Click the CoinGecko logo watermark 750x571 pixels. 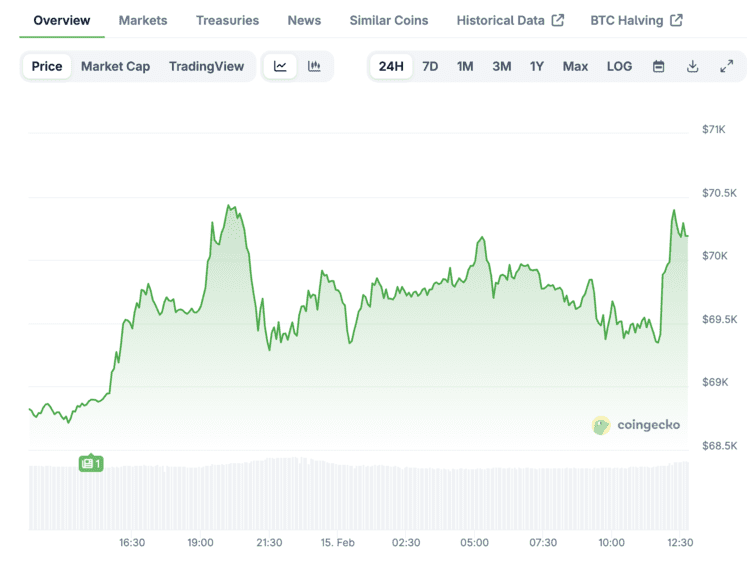coord(636,425)
